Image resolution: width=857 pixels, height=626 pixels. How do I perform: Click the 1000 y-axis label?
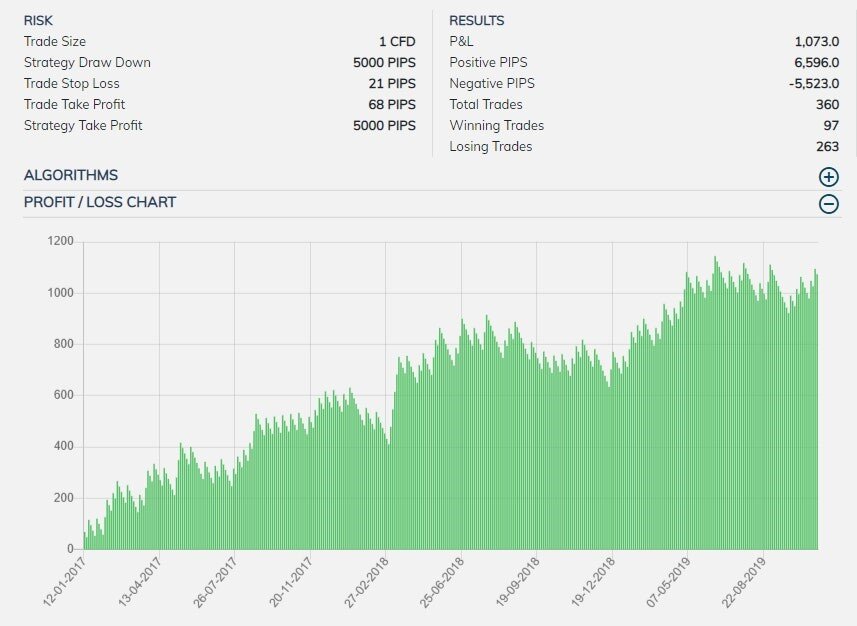(x=60, y=293)
